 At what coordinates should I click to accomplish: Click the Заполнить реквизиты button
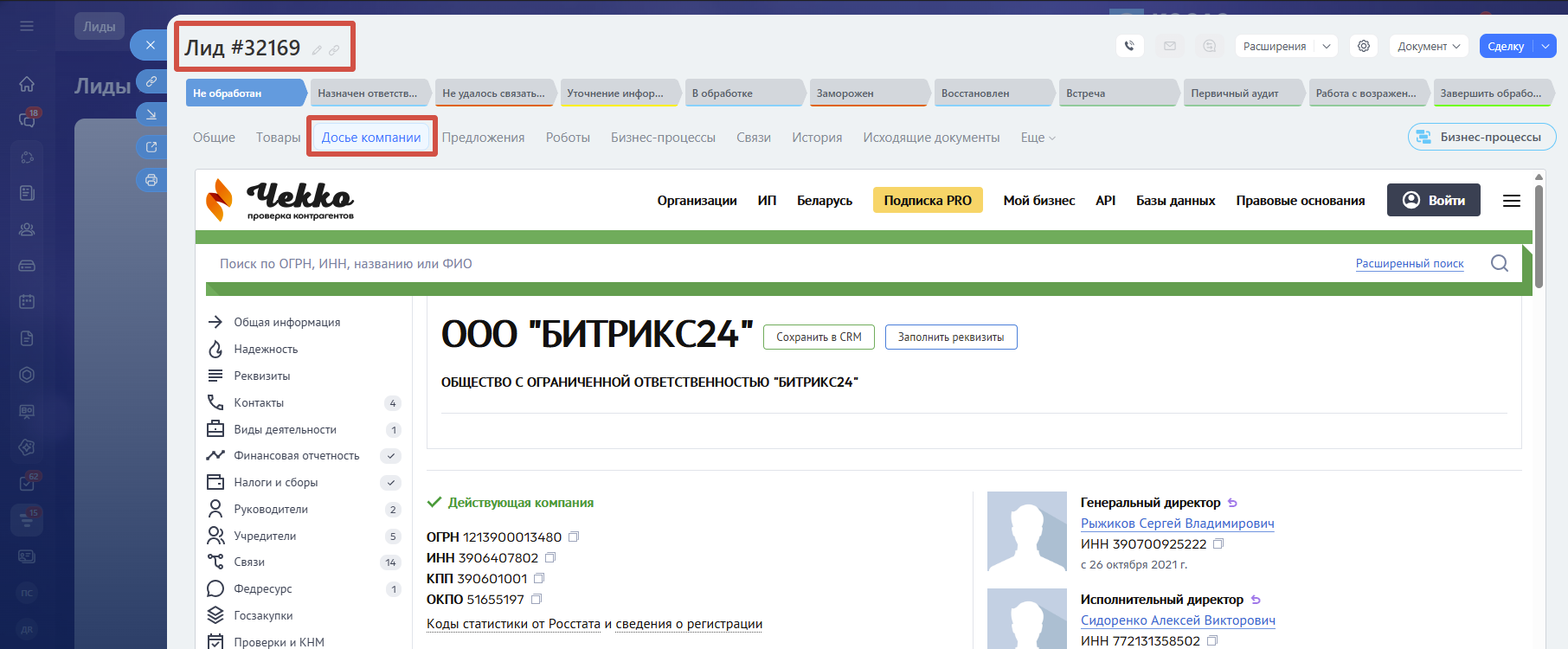point(951,337)
